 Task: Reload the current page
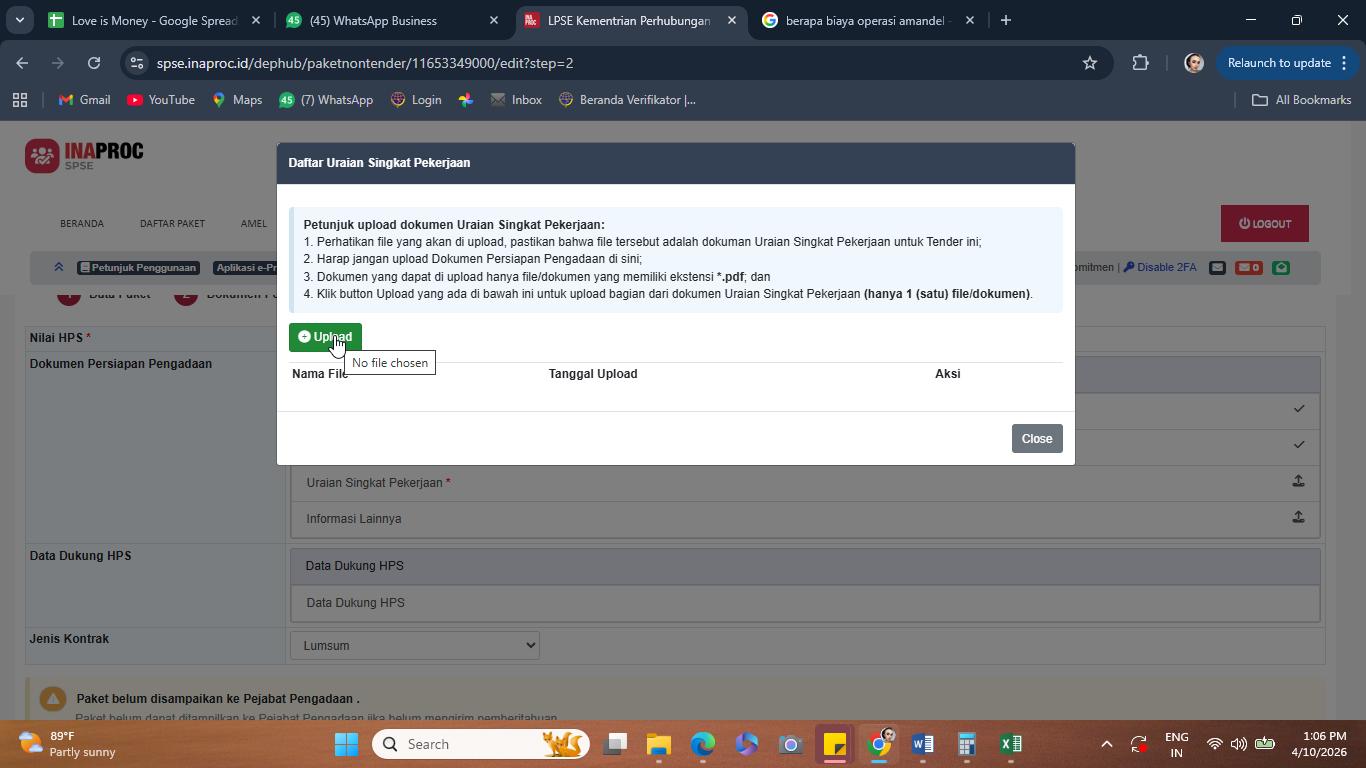point(94,63)
